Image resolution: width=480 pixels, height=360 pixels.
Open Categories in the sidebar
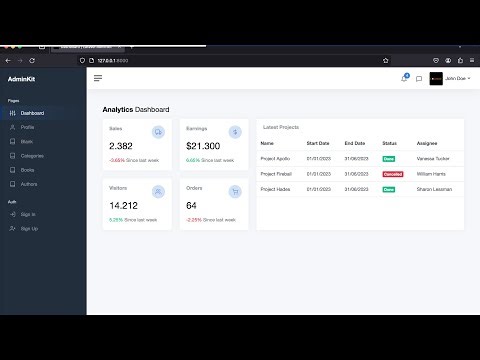(x=43, y=156)
